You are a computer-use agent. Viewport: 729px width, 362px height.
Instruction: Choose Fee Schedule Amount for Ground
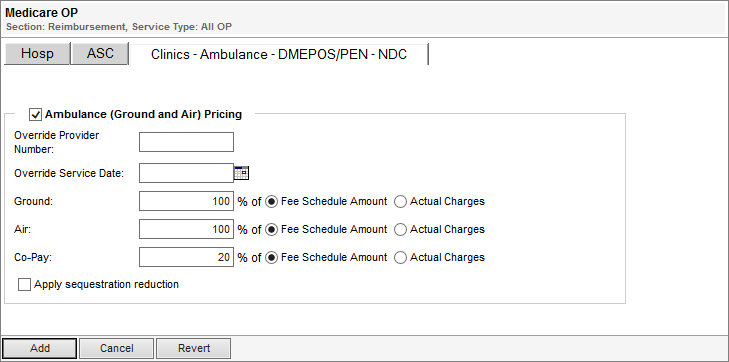(x=272, y=202)
